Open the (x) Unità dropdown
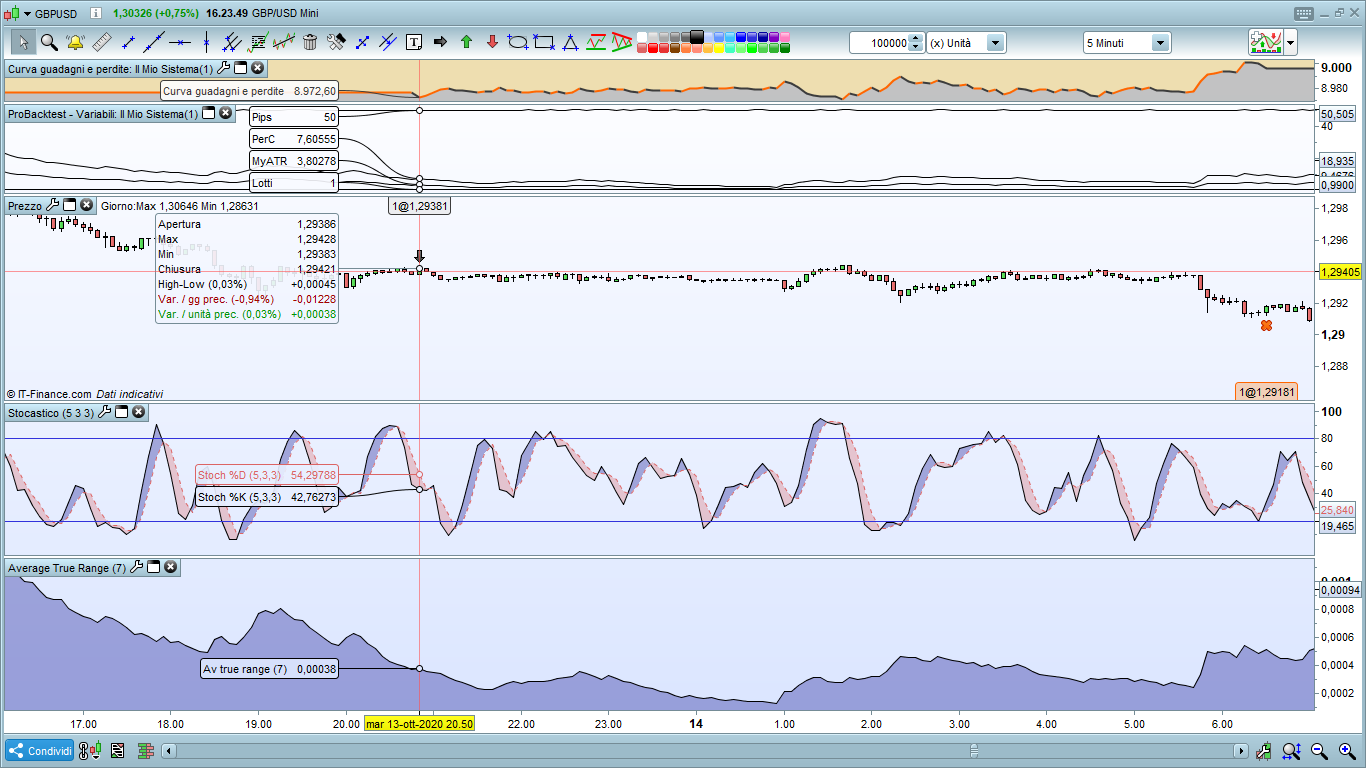This screenshot has height=768, width=1366. pos(995,43)
